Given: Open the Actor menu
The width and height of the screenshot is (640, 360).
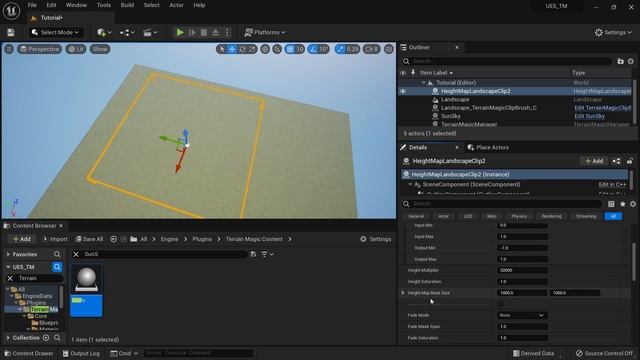Looking at the screenshot, I should coord(176,5).
